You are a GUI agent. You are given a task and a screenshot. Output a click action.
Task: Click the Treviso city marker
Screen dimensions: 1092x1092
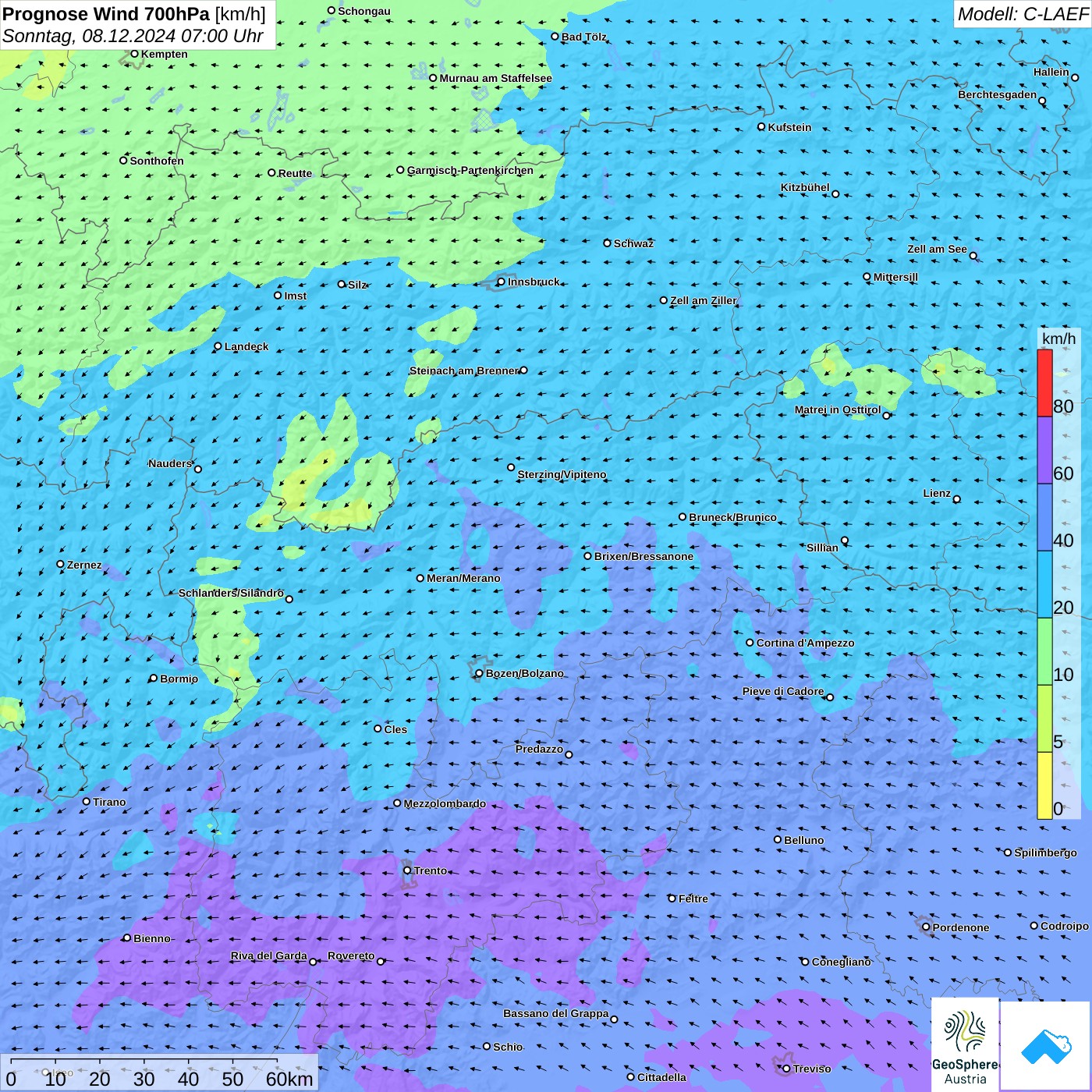click(x=787, y=1069)
